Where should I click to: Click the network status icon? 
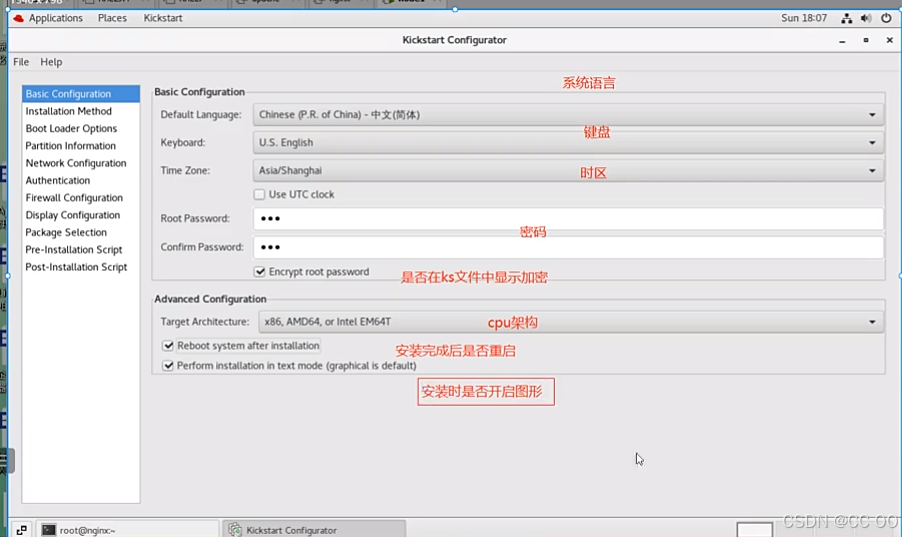[x=846, y=18]
